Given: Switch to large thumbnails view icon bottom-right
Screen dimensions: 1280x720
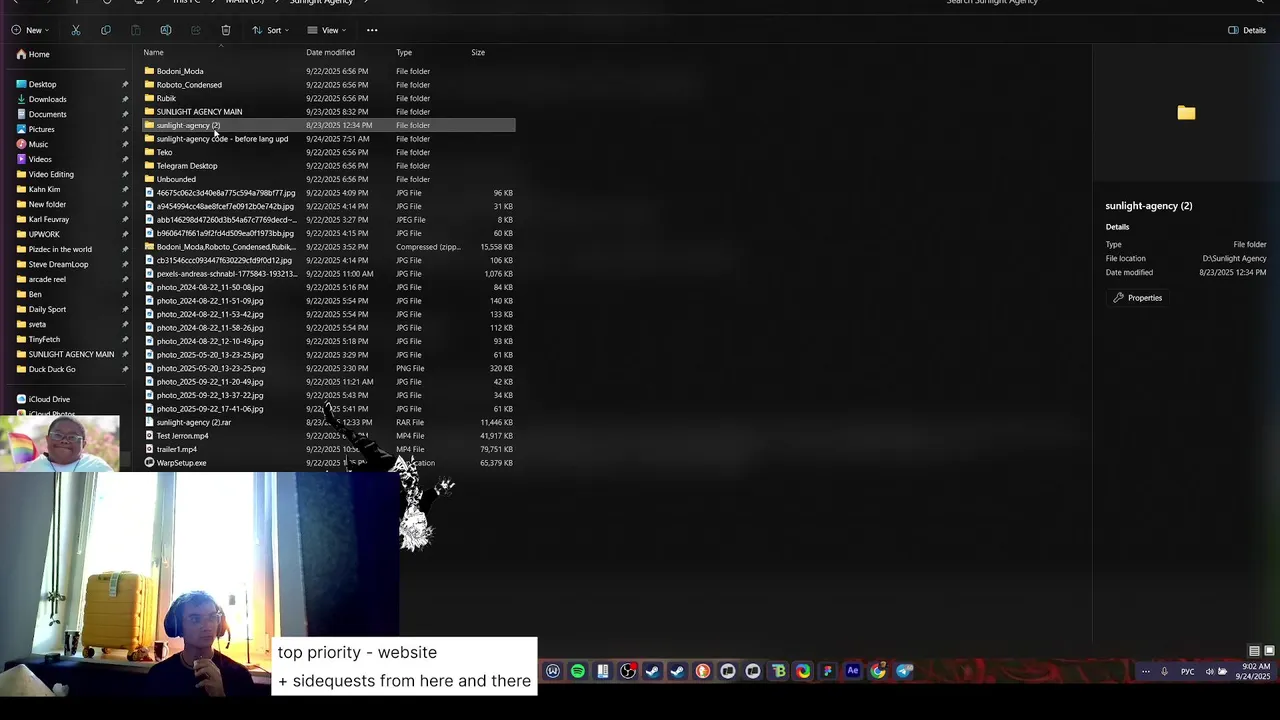Looking at the screenshot, I should (x=1269, y=651).
